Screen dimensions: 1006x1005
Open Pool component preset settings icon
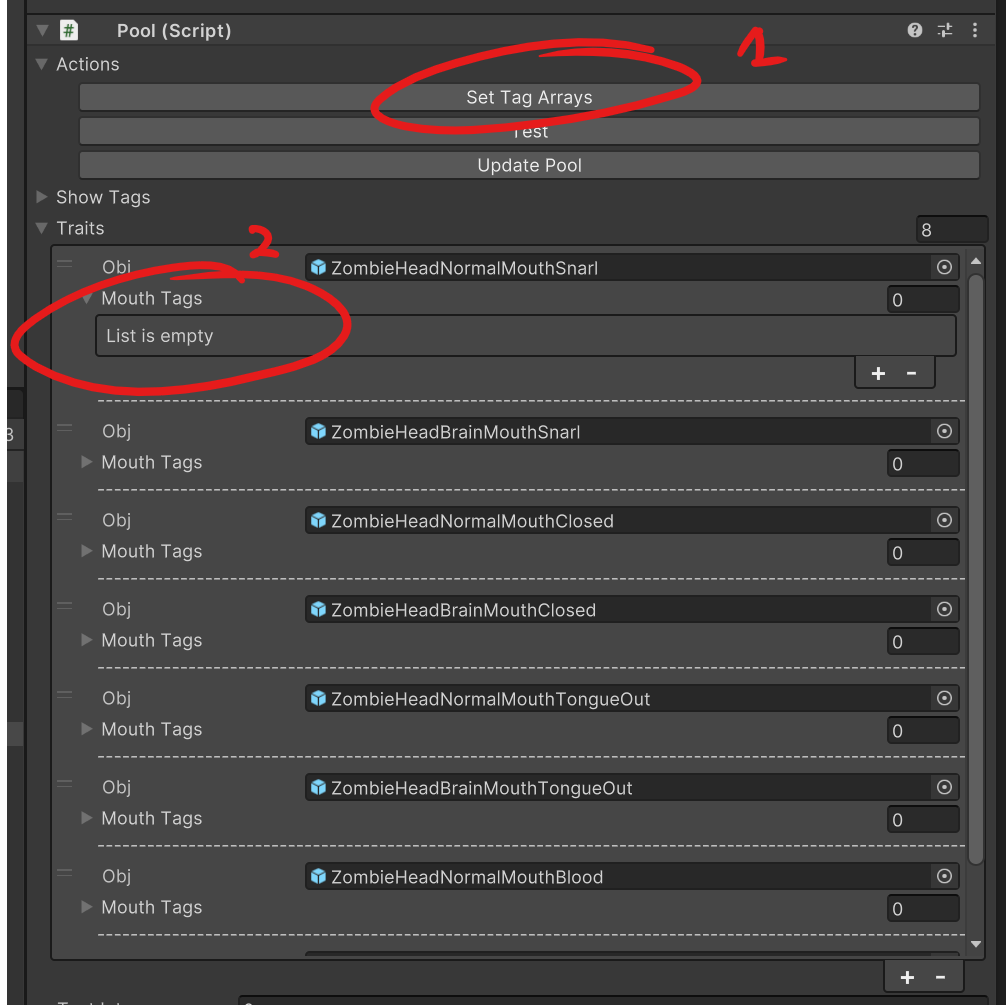[x=945, y=31]
